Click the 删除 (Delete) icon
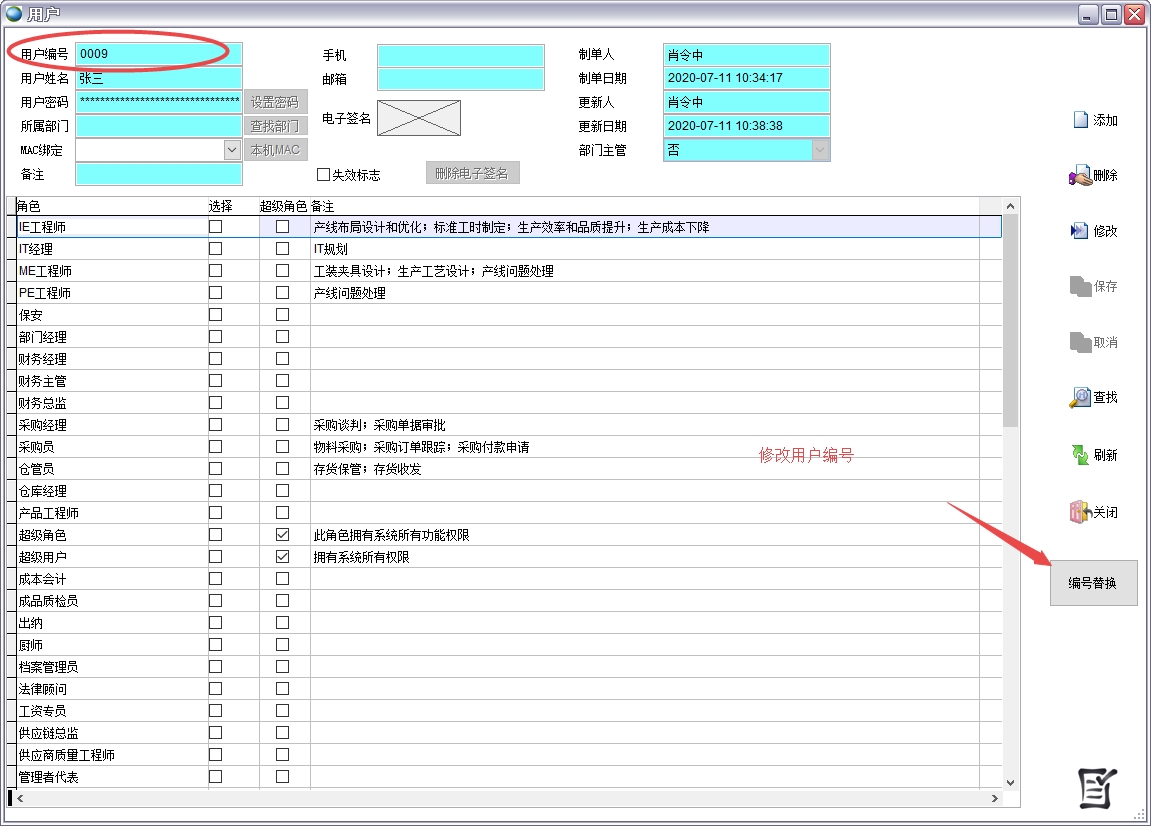The width and height of the screenshot is (1151, 827). point(1080,176)
